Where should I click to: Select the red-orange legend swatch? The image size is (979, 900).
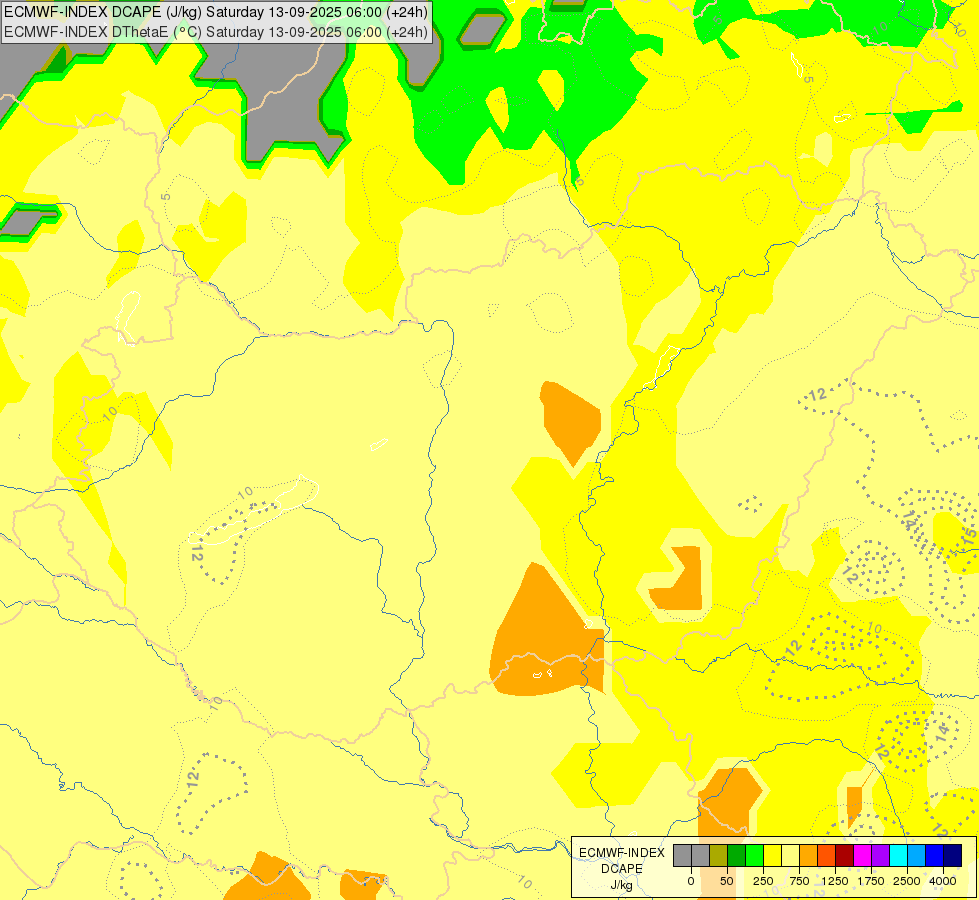point(827,855)
